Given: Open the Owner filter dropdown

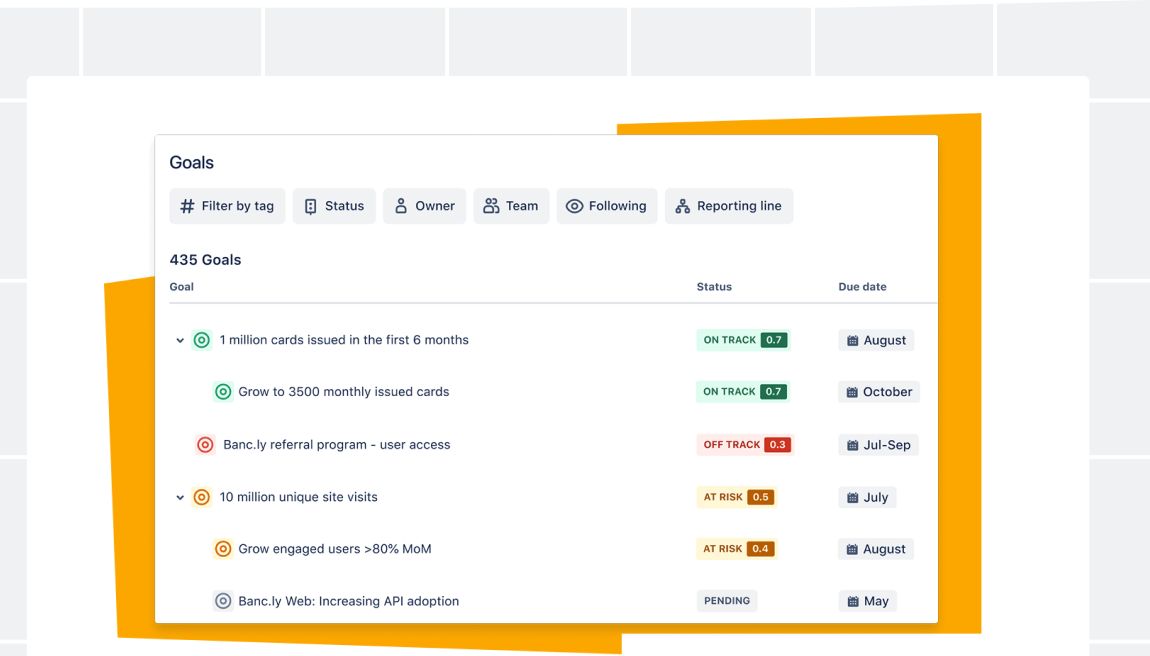Looking at the screenshot, I should click(x=424, y=206).
